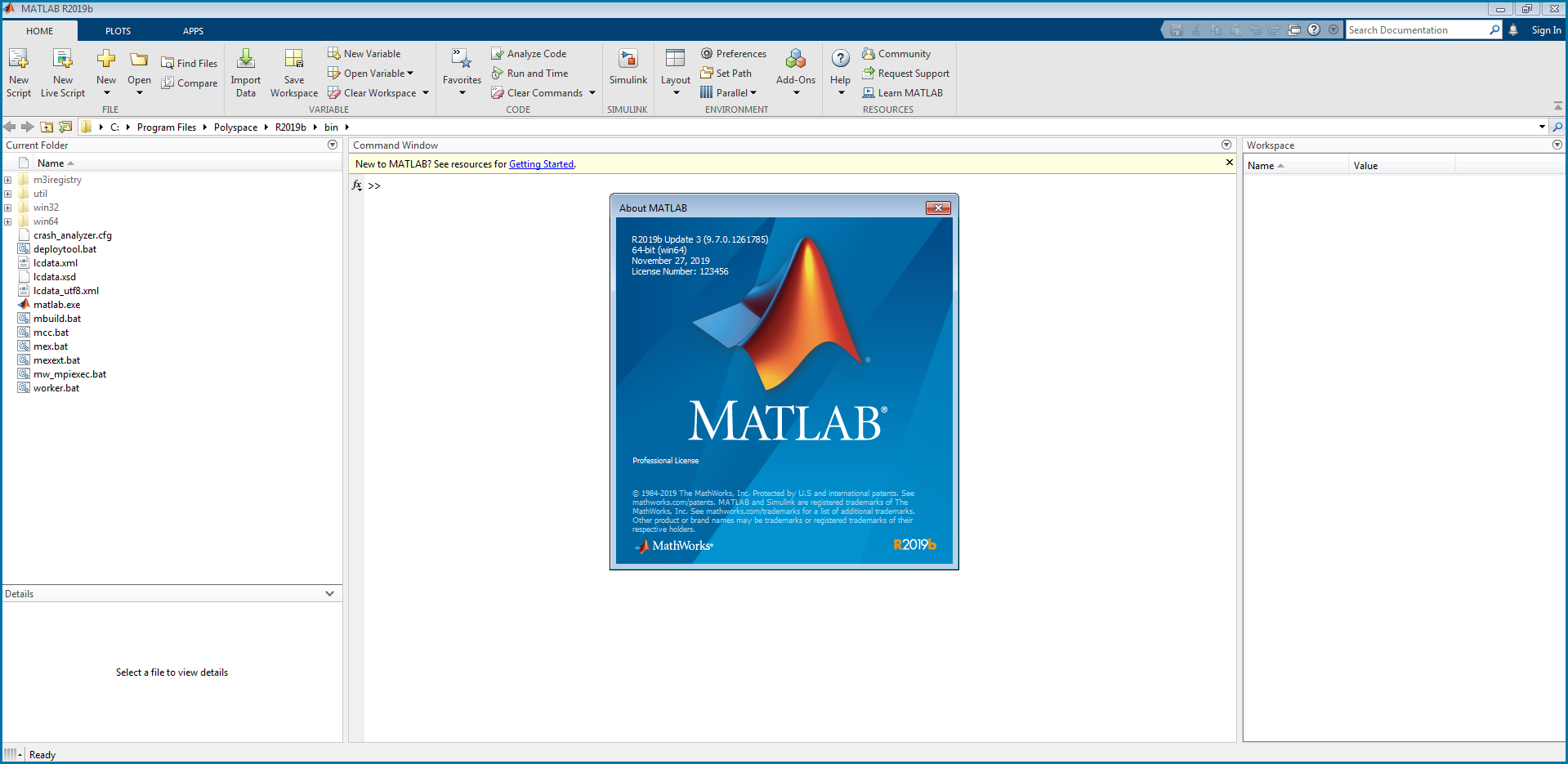Collapse the Details panel
1568x764 pixels.
(330, 593)
